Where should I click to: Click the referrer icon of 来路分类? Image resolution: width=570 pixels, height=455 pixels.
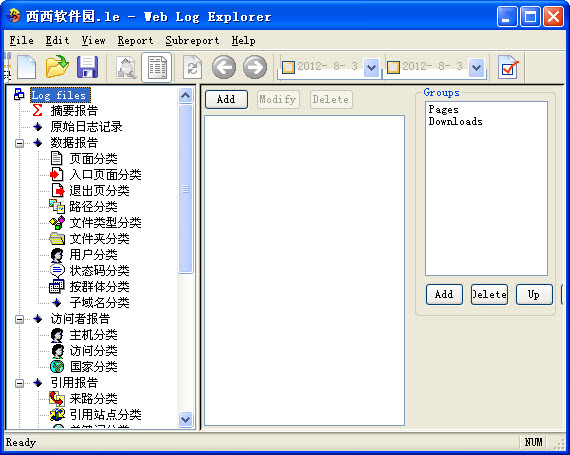pos(56,398)
